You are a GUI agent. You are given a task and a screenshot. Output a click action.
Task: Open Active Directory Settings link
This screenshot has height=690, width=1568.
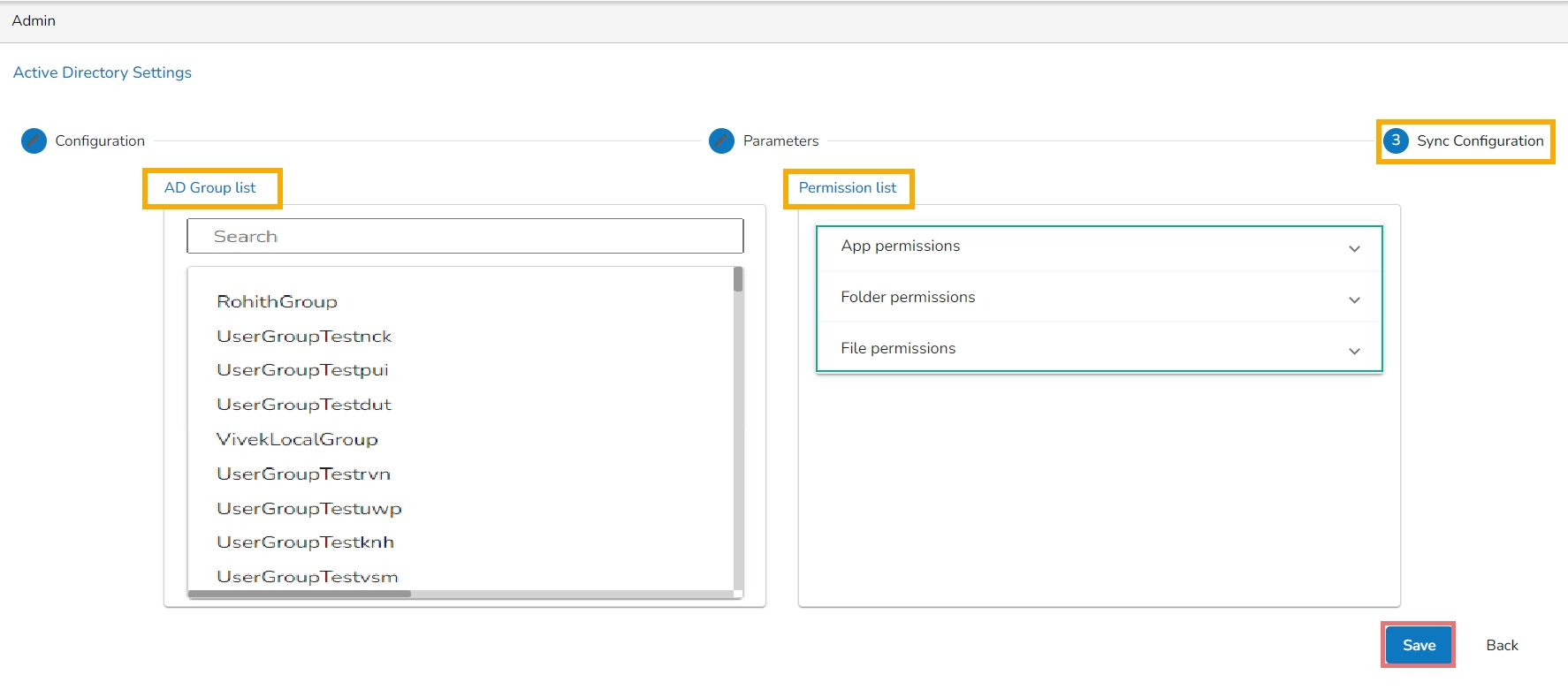[x=103, y=72]
